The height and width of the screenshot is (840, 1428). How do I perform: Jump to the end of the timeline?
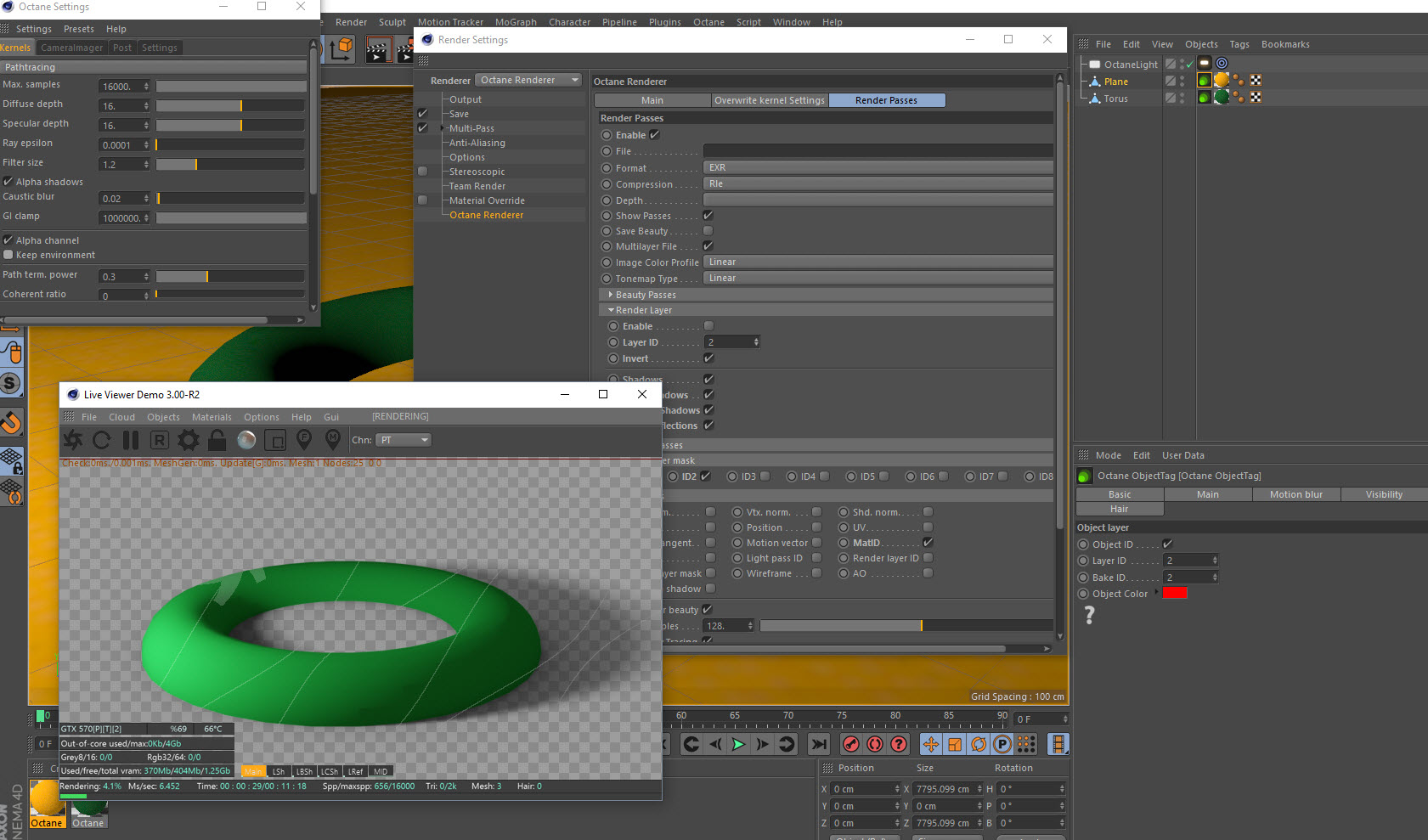[818, 745]
